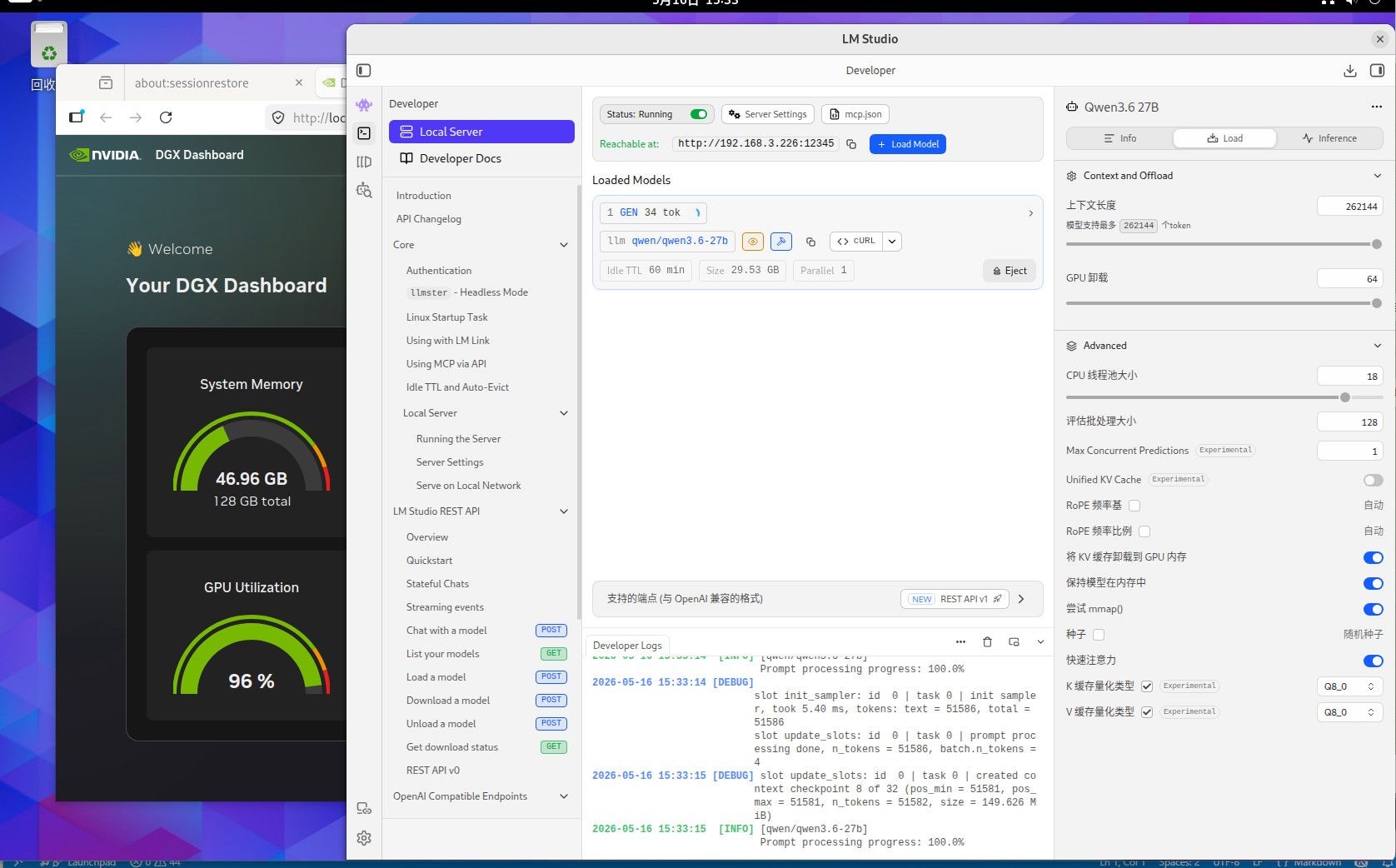Eject the loaded qwen3.6-27b model
The image size is (1396, 868).
coord(1009,271)
